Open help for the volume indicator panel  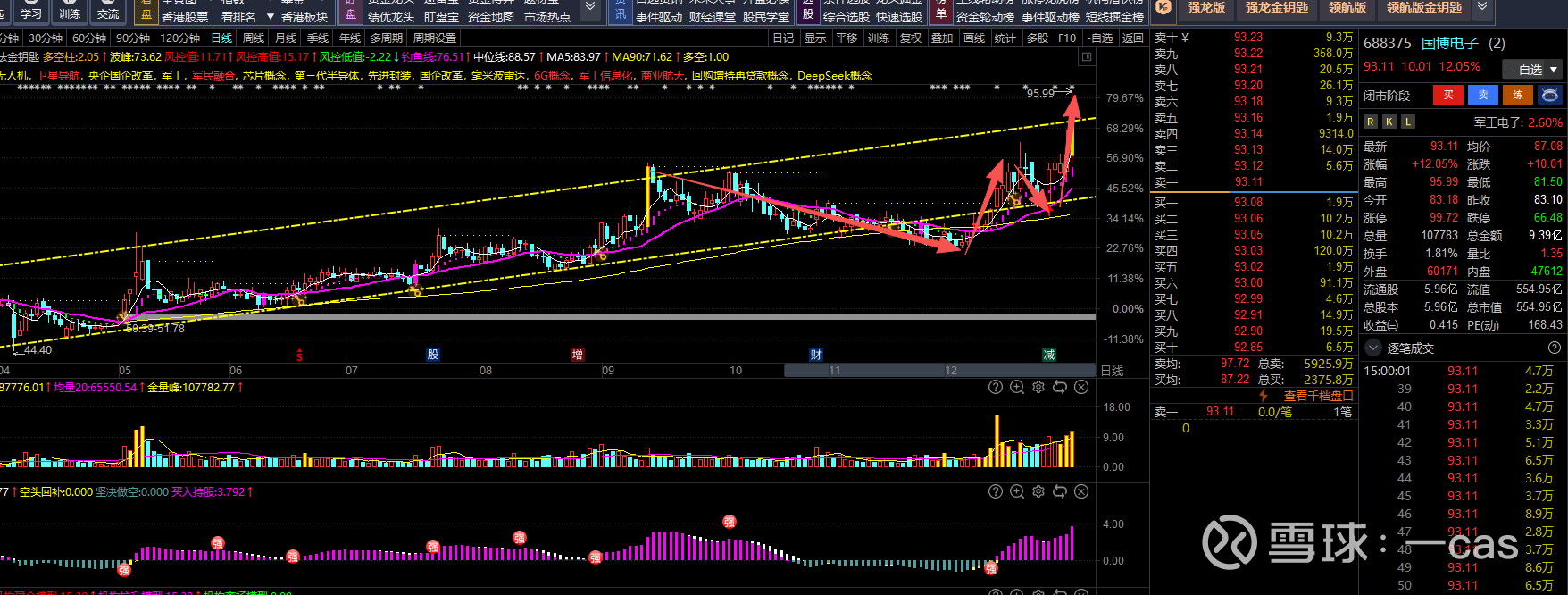click(996, 387)
